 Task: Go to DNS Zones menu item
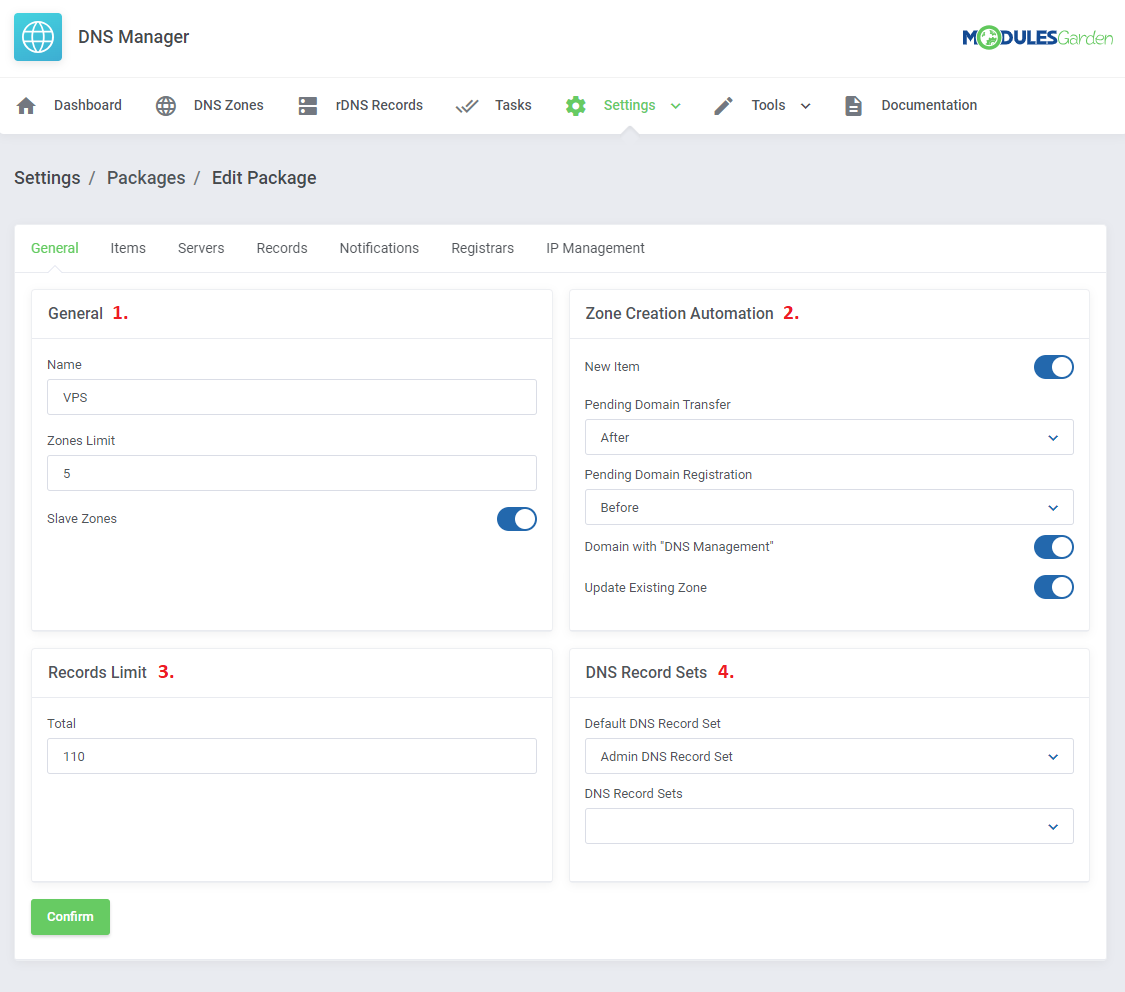228,105
